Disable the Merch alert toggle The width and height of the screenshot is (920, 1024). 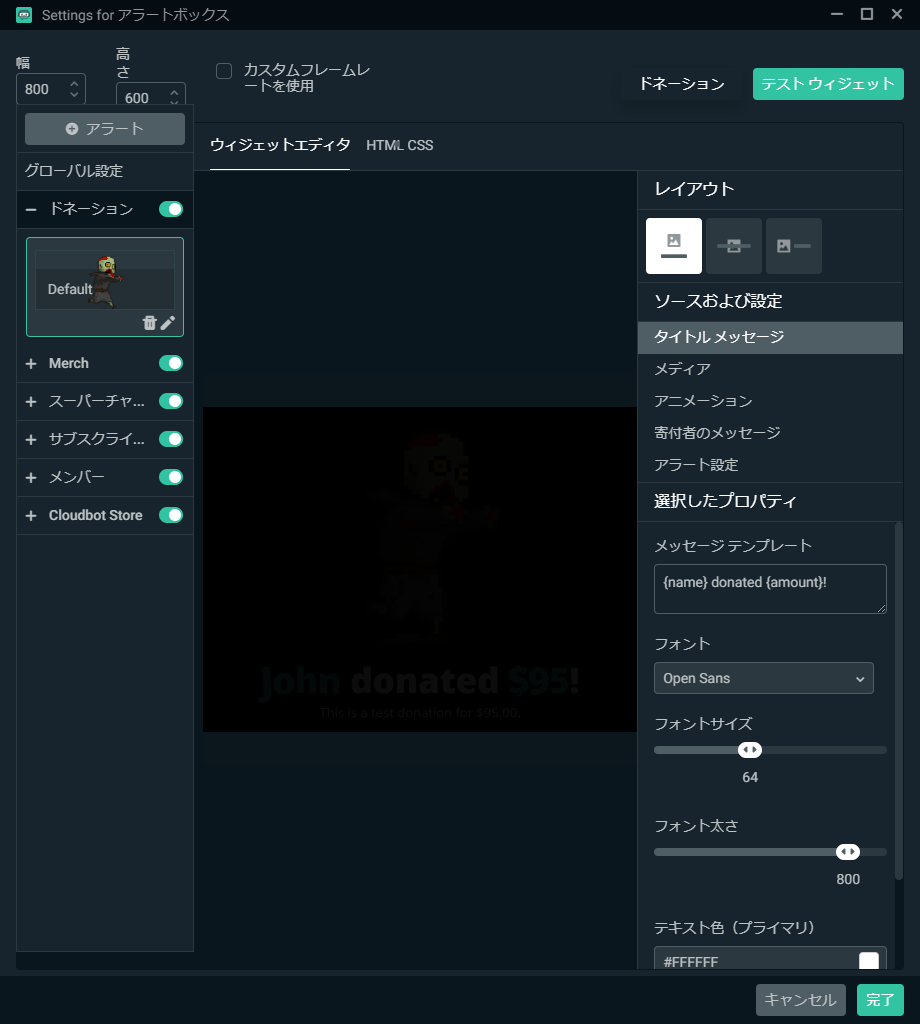pyautogui.click(x=170, y=363)
